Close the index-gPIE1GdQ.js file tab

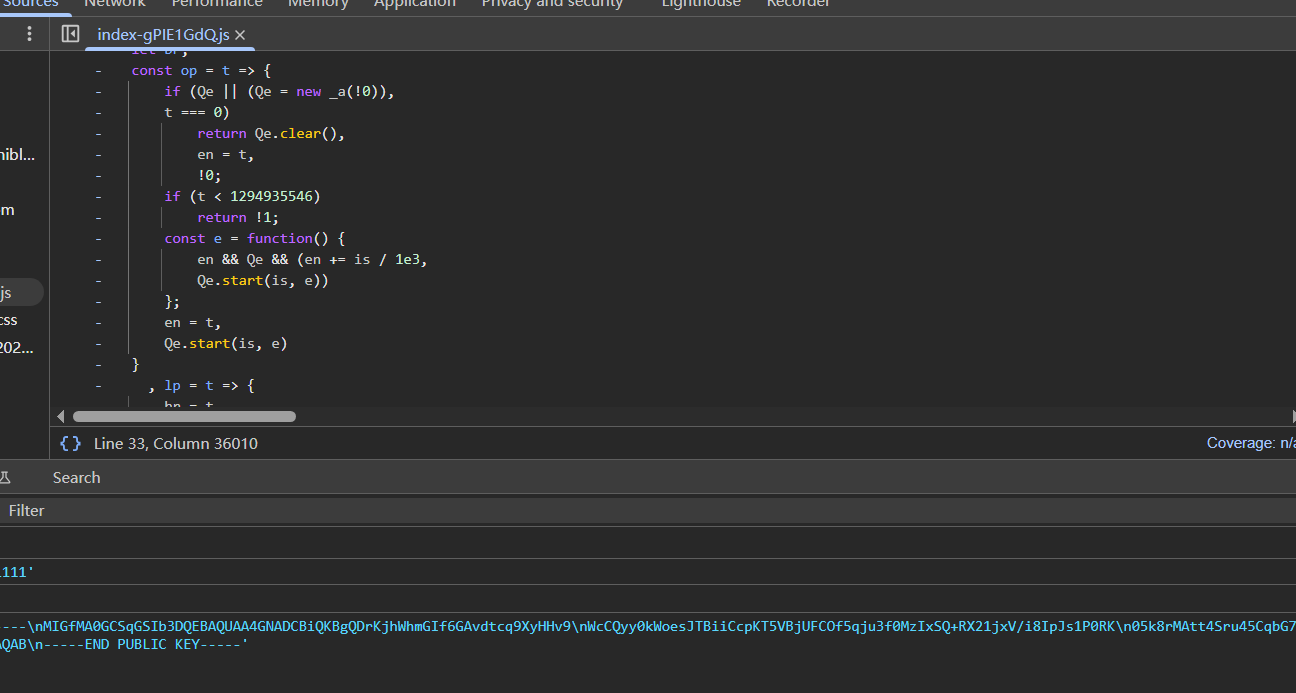[240, 35]
